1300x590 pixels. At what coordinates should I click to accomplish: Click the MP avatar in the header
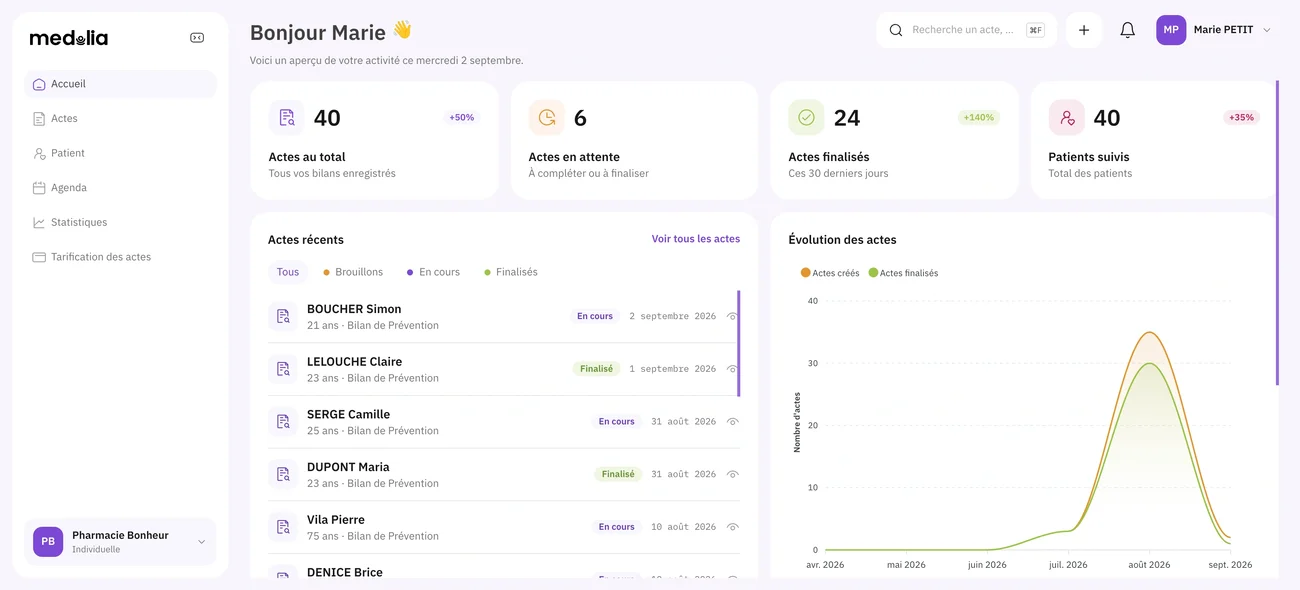point(1171,30)
